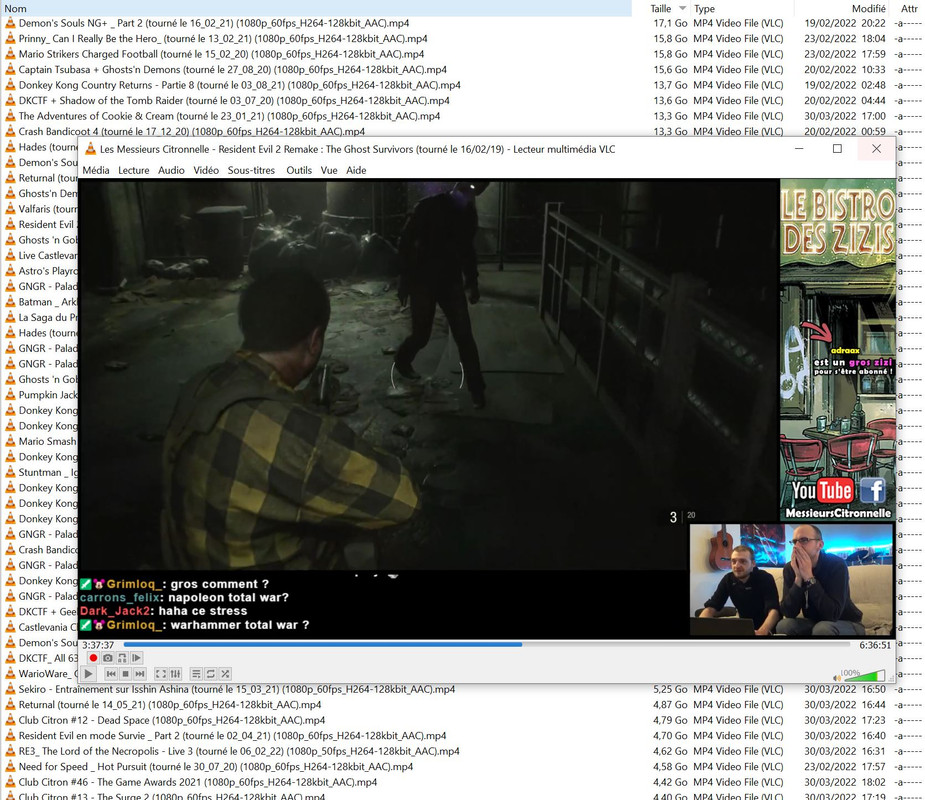Toggle the A-B loop button

[122, 658]
